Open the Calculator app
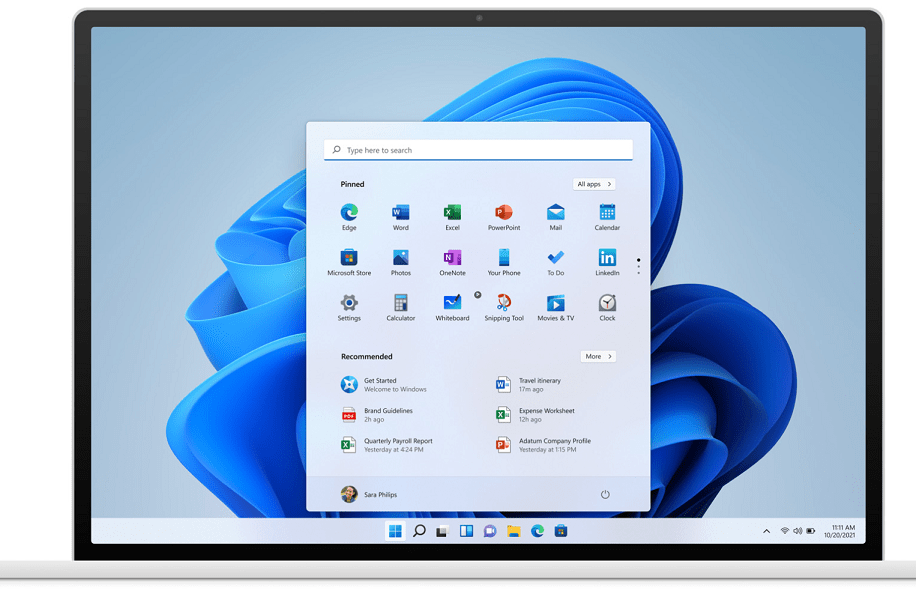 [400, 303]
